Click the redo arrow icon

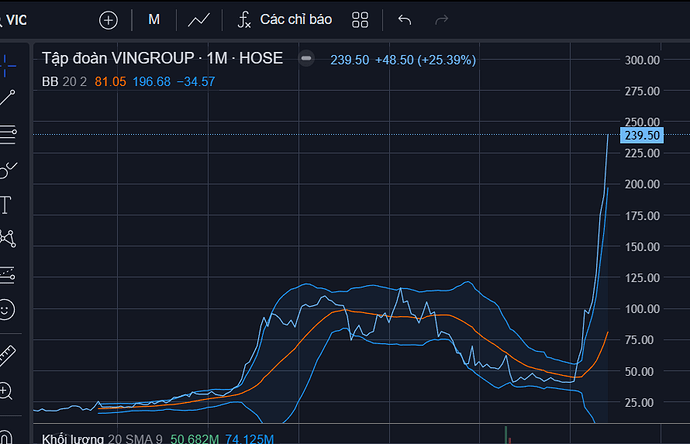[x=441, y=20]
